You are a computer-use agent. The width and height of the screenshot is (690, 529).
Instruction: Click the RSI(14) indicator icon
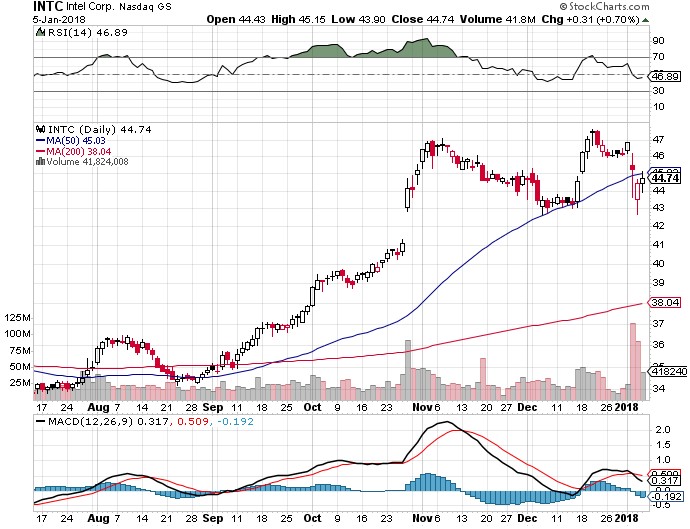(x=40, y=32)
